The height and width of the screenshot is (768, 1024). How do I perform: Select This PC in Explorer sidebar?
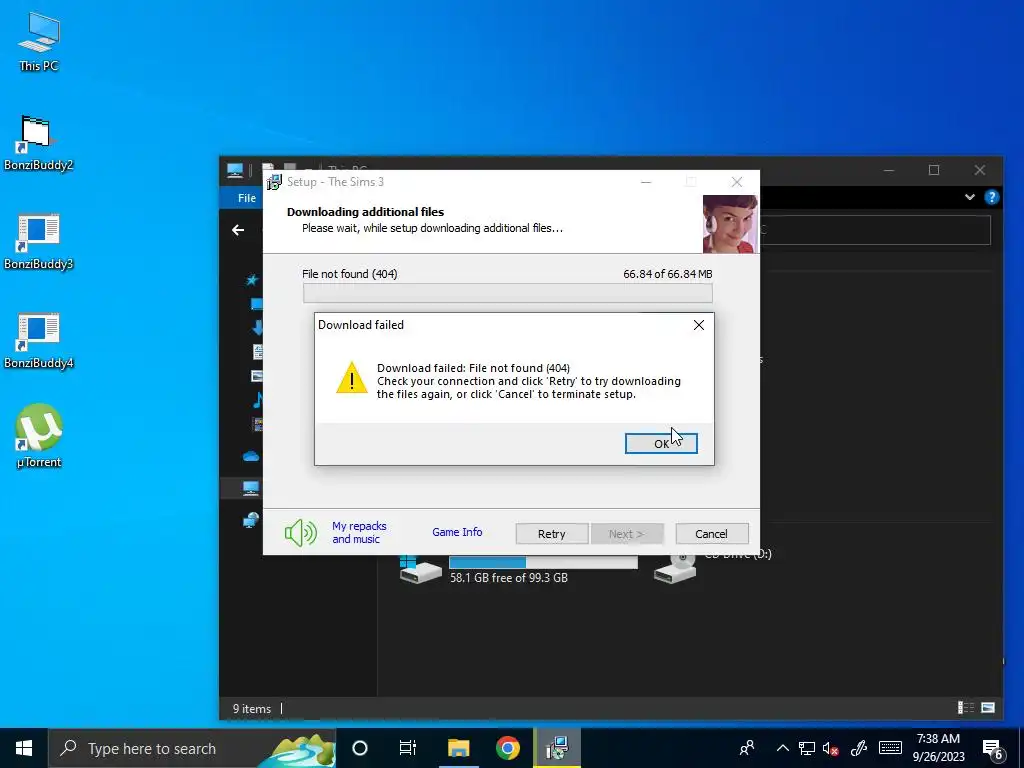251,488
